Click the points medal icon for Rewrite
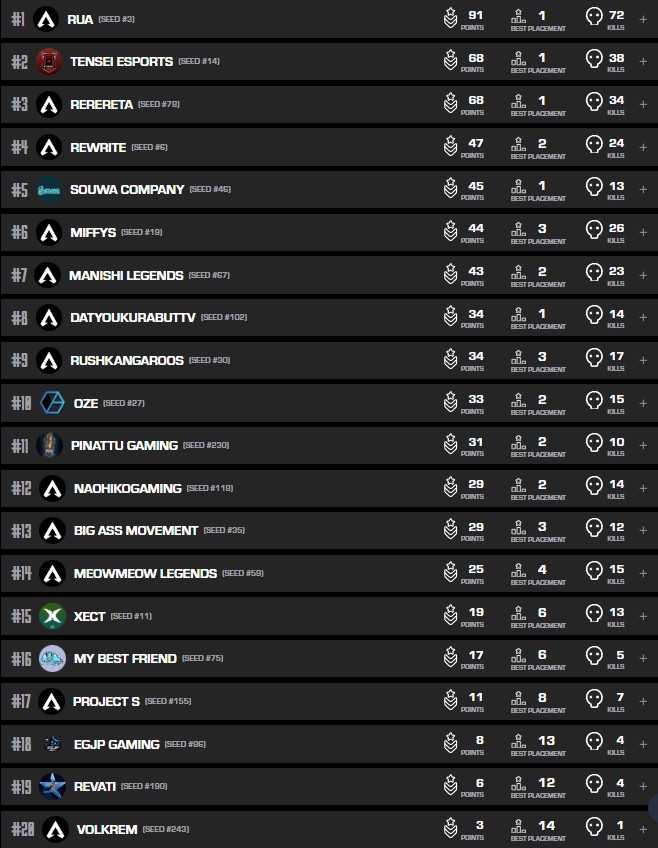 (x=451, y=147)
